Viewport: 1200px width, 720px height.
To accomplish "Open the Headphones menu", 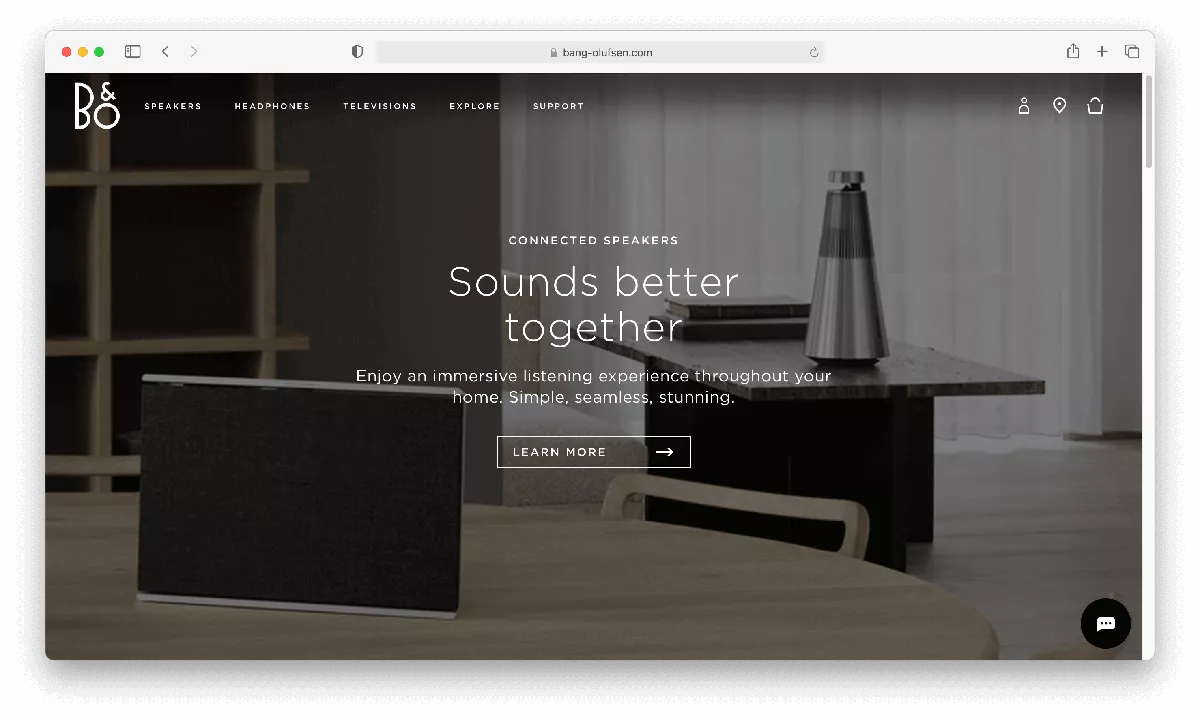I will click(272, 106).
